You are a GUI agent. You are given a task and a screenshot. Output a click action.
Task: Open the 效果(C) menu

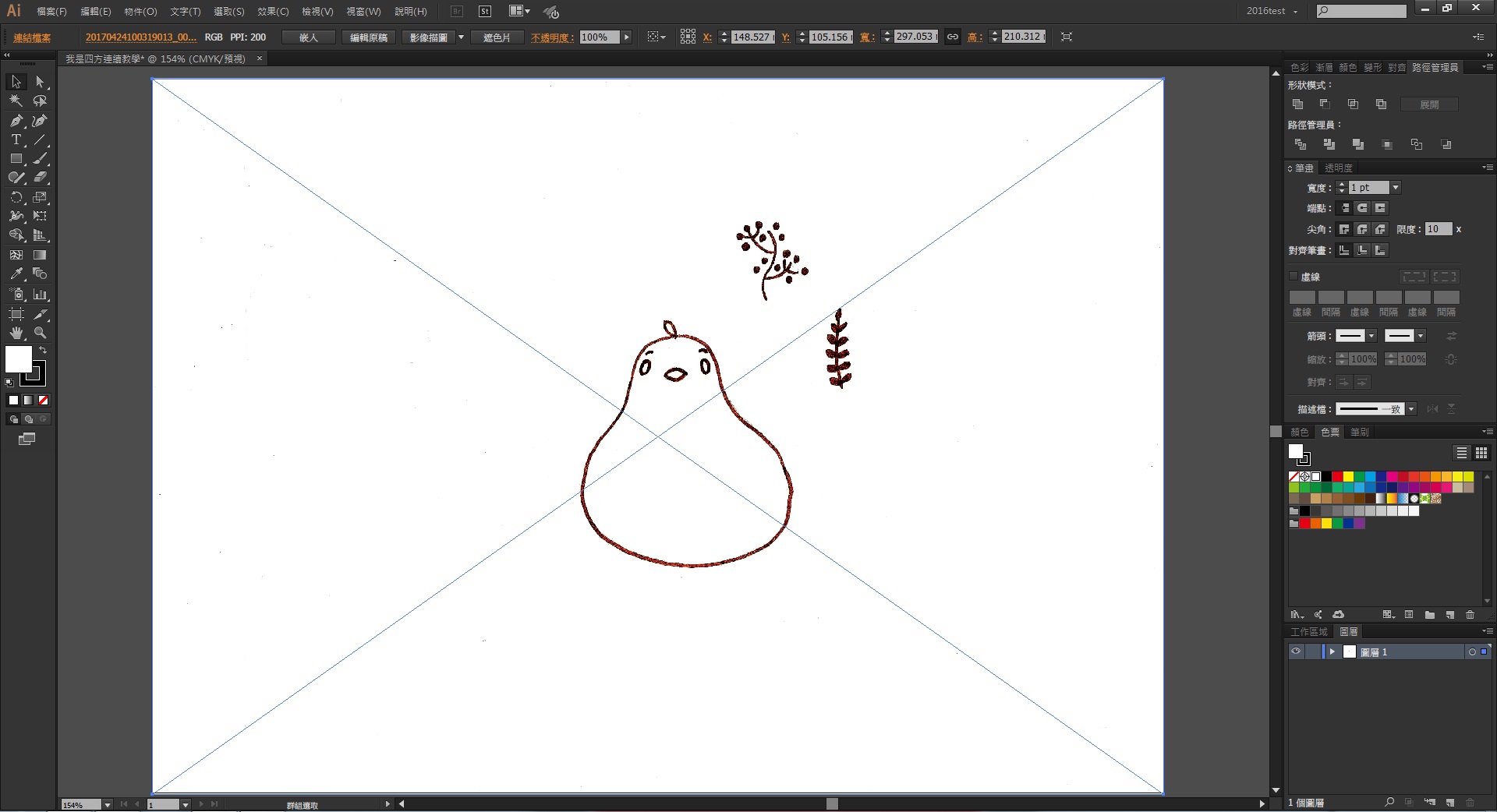(273, 12)
